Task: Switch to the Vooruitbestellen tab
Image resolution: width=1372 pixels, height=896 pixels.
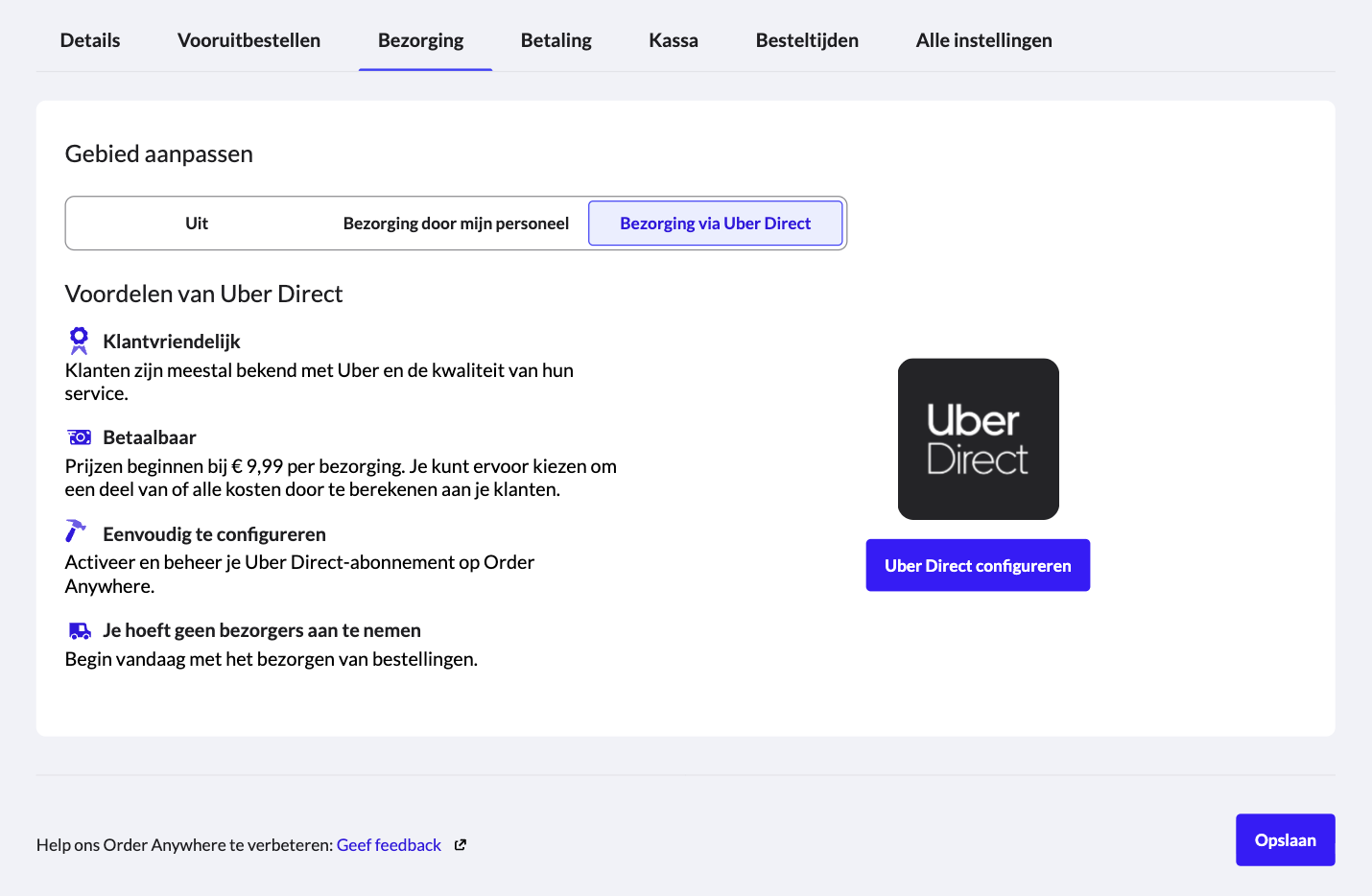Action: tap(249, 40)
